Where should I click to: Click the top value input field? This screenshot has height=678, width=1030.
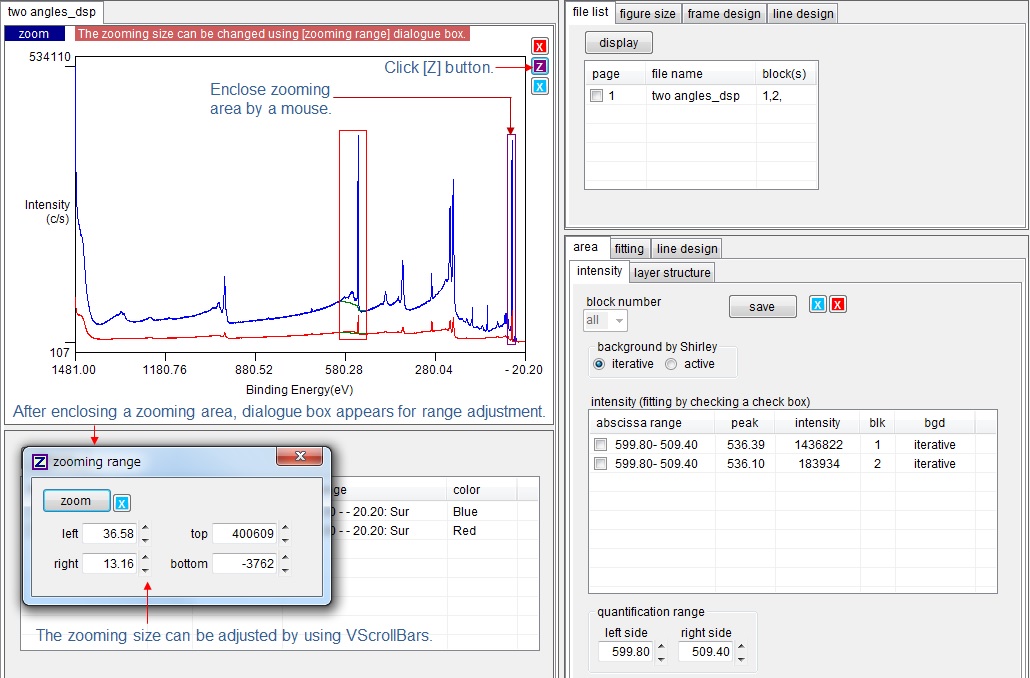point(244,534)
